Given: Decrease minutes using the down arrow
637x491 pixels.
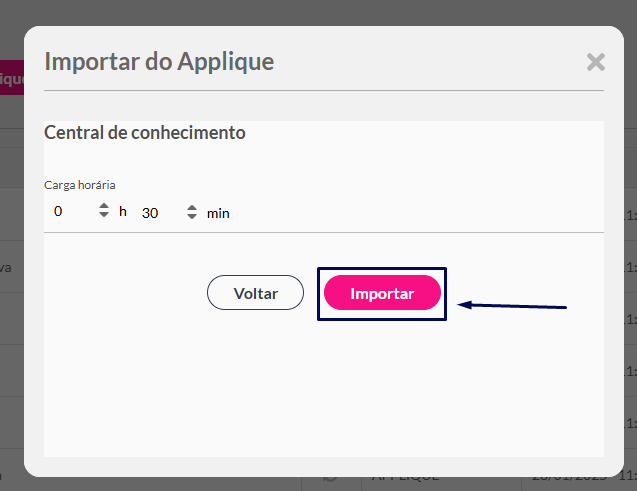Looking at the screenshot, I should pyautogui.click(x=192, y=216).
